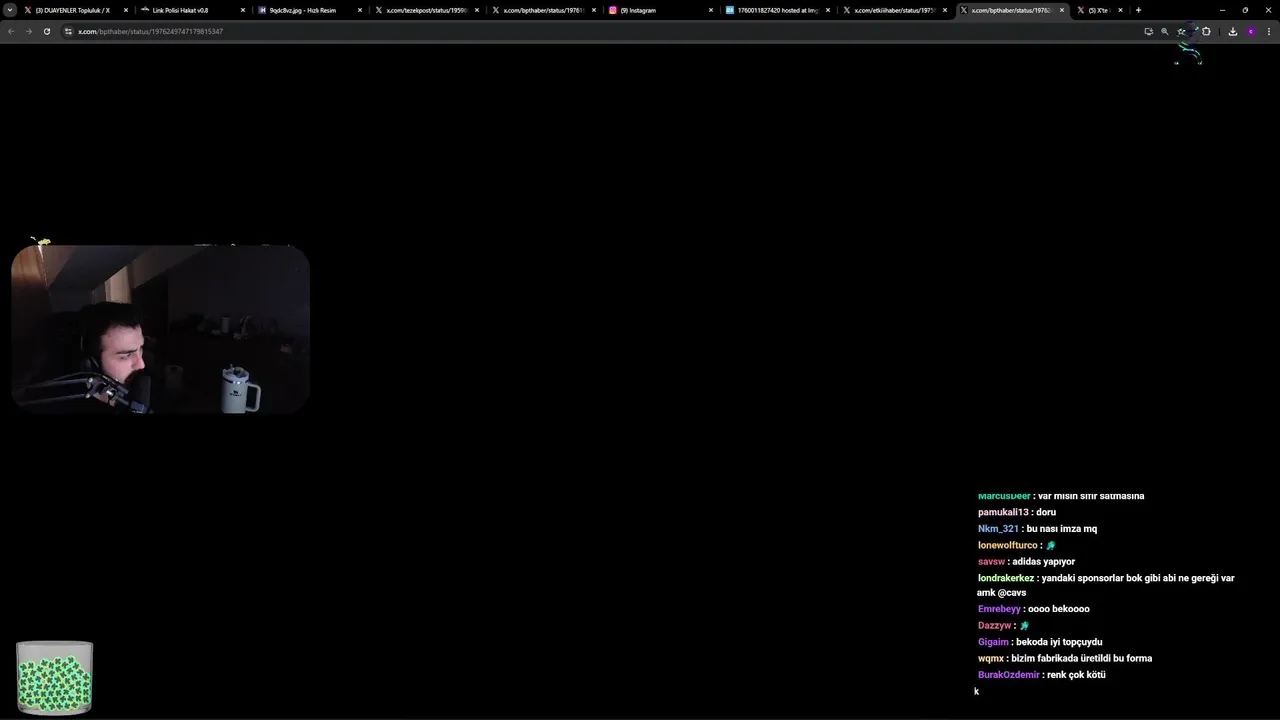The width and height of the screenshot is (1280, 720).
Task: Click the emote in Dazzyw's message
Action: [x=1025, y=625]
